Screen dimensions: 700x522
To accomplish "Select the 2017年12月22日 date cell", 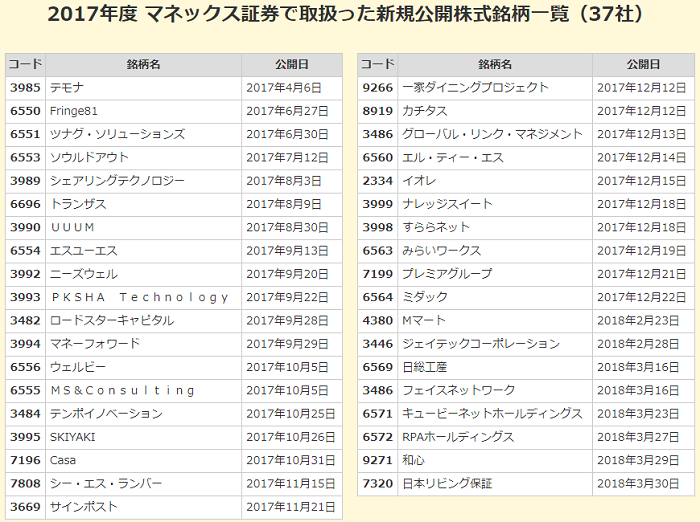I will pos(642,297).
